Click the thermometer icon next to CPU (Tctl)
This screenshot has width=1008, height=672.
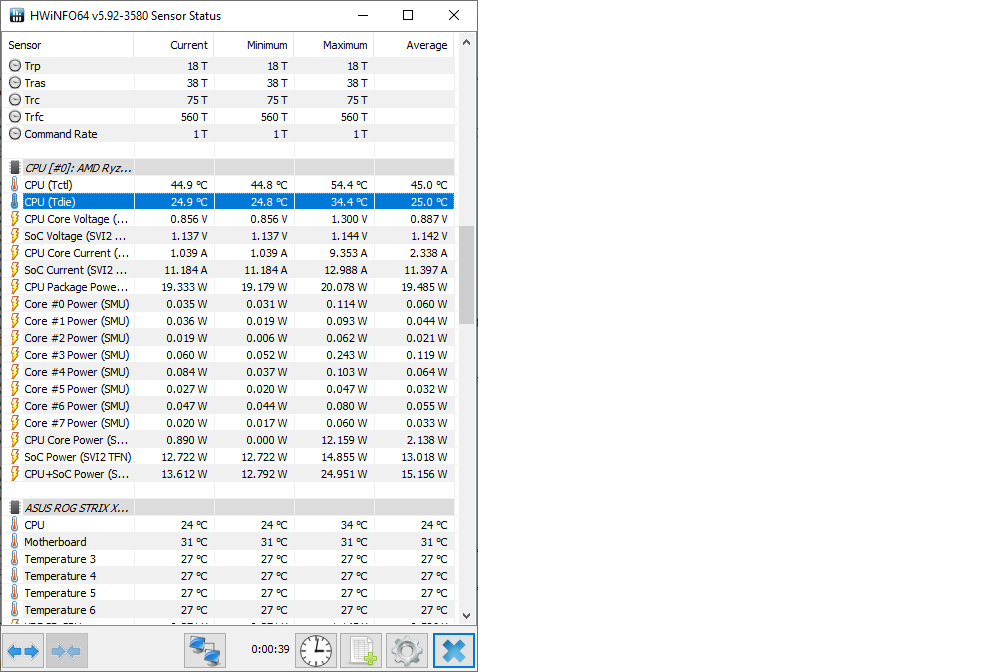[15, 185]
